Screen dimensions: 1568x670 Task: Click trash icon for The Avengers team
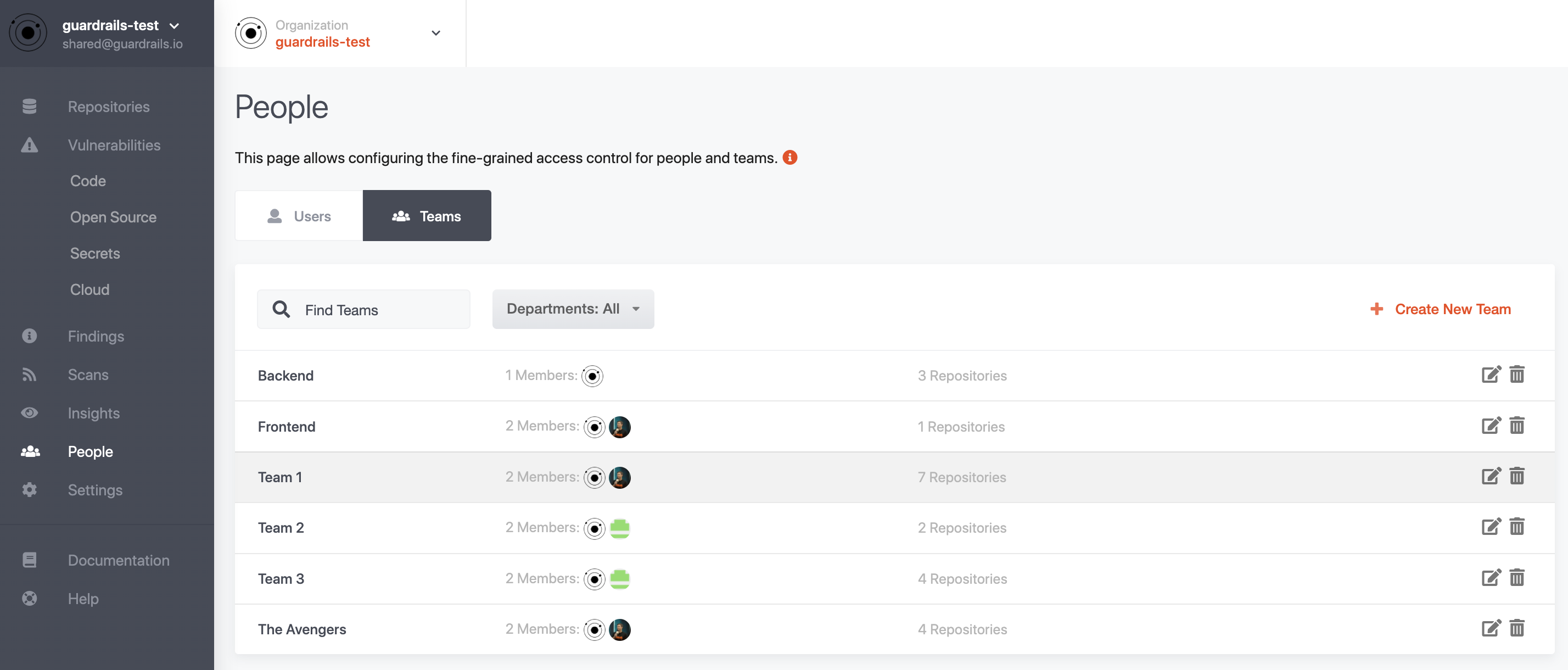(x=1516, y=628)
